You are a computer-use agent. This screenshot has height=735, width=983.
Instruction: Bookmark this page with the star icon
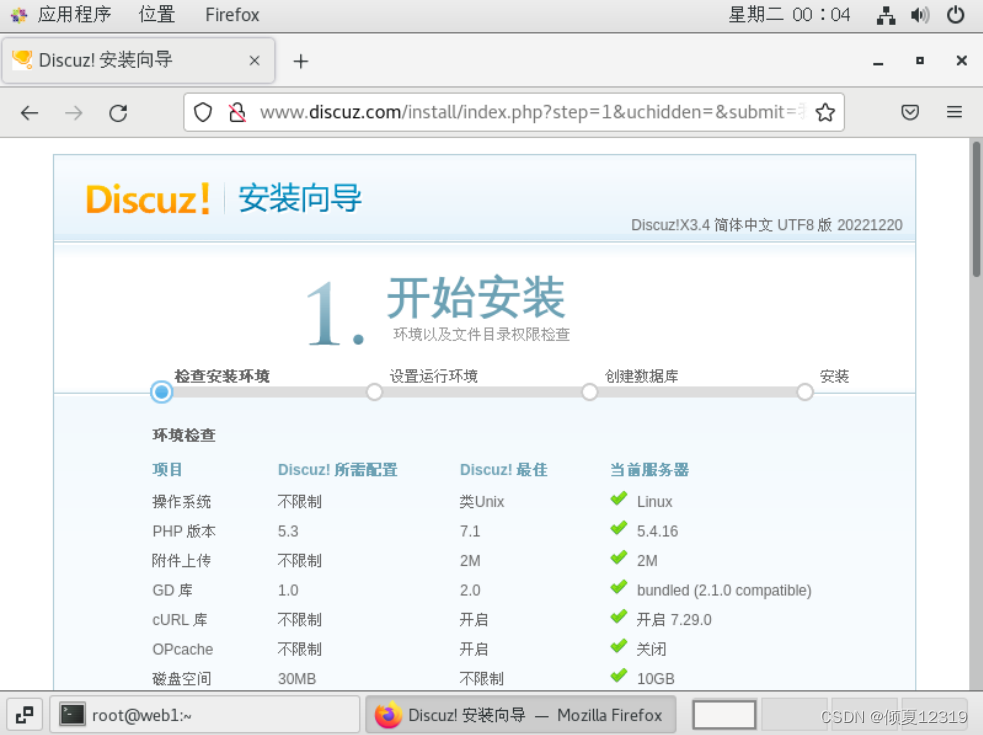pyautogui.click(x=825, y=112)
